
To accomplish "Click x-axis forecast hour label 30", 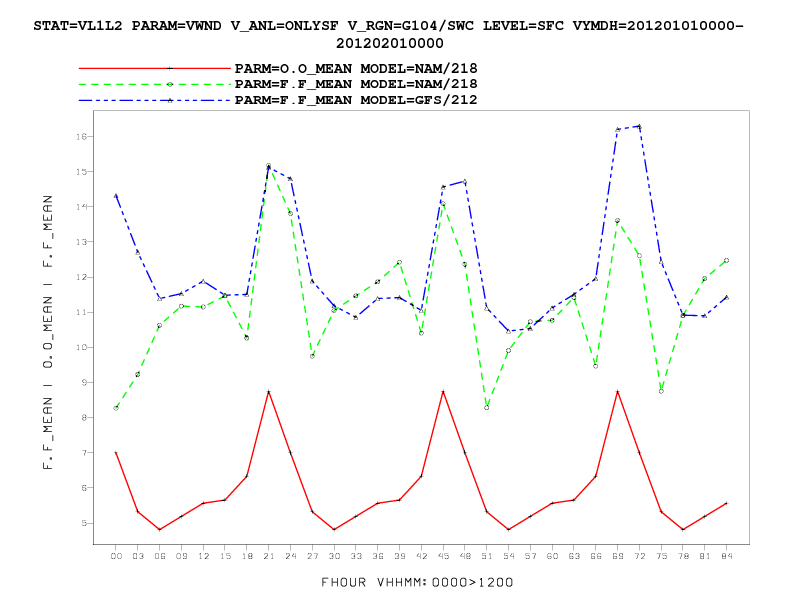I will tap(334, 556).
